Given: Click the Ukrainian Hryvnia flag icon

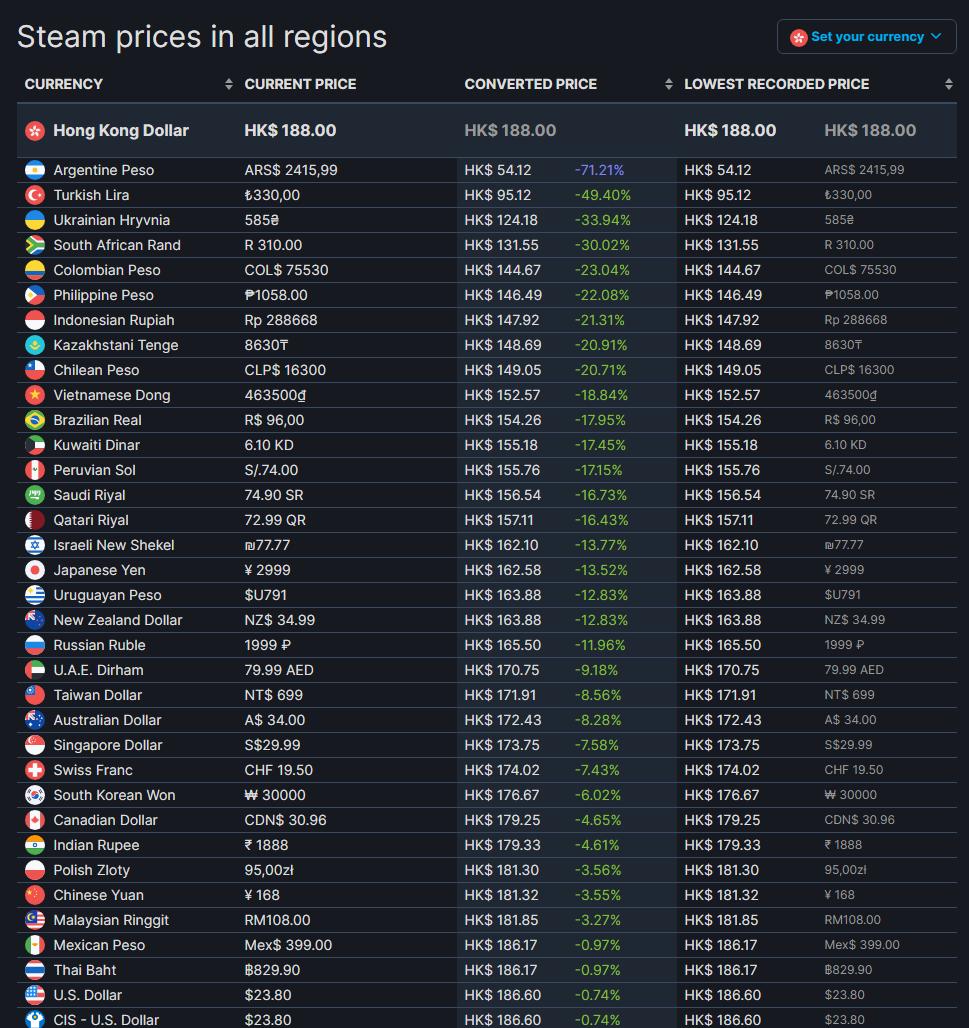Looking at the screenshot, I should (35, 220).
